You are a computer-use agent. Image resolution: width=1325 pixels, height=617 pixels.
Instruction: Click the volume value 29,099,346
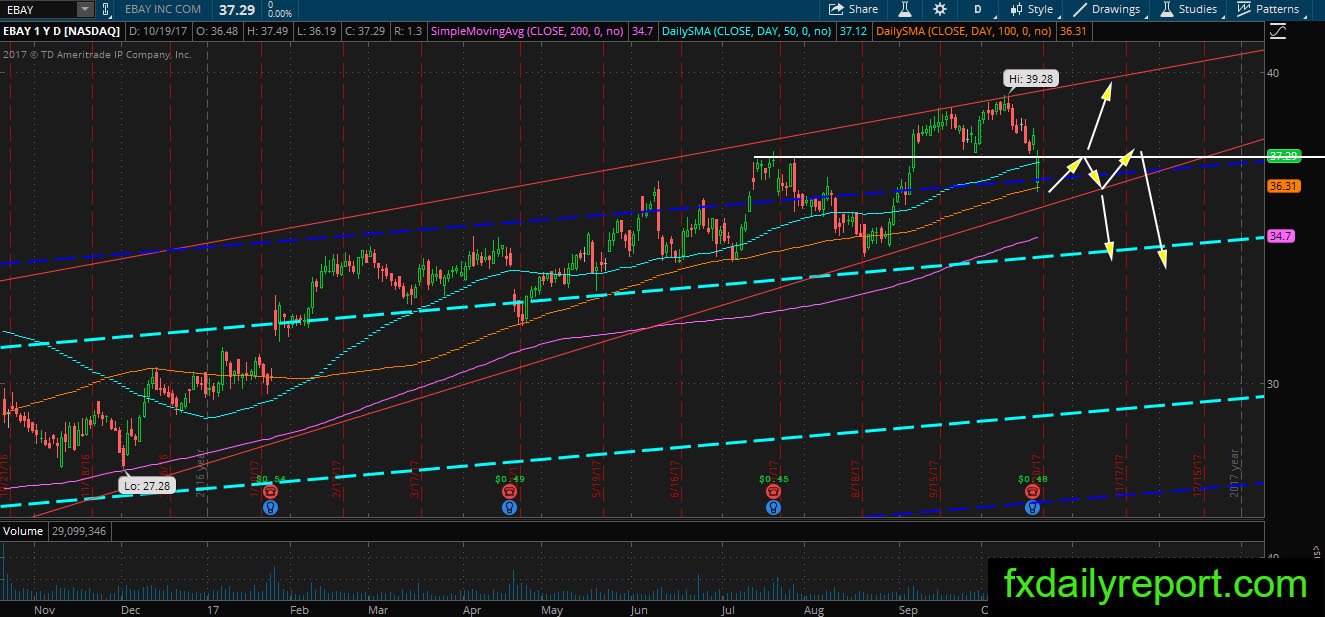(79, 531)
